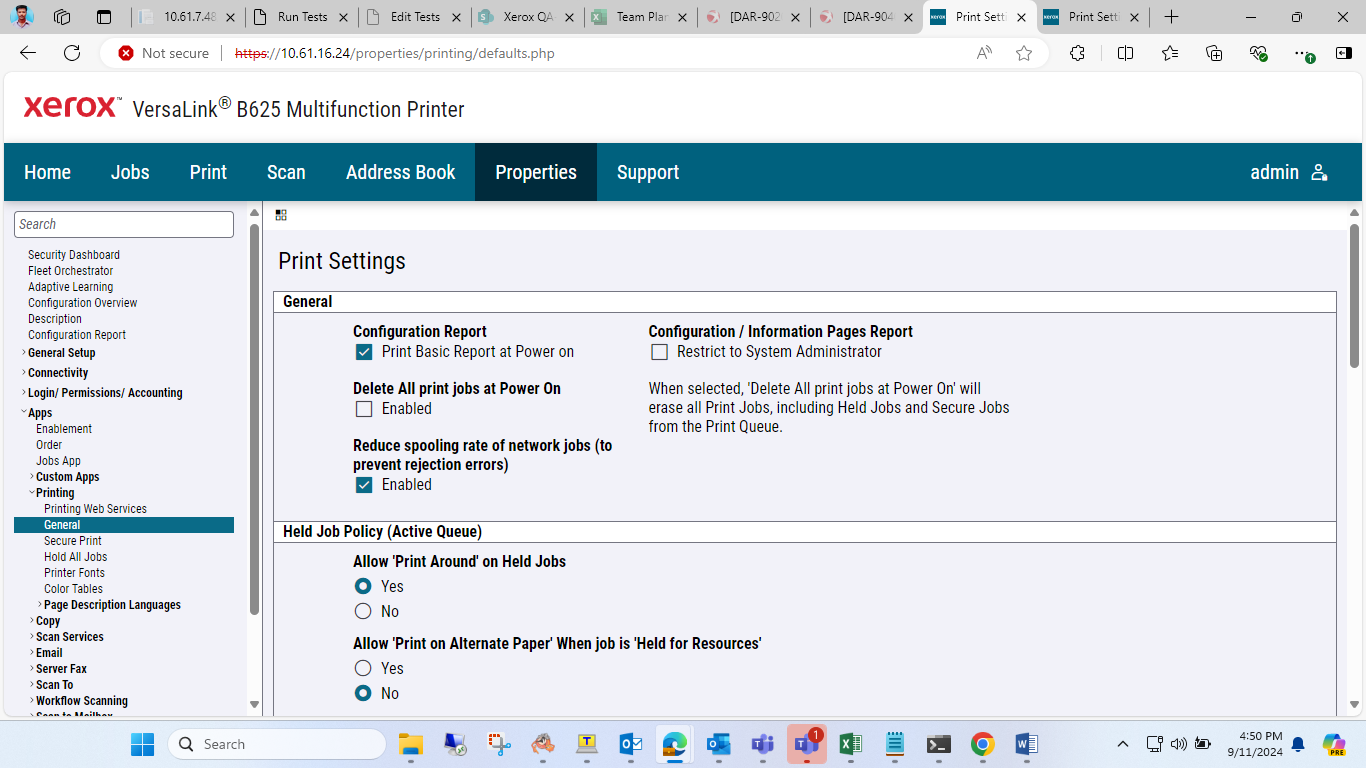Enable Delete All print jobs at Power On
Viewport: 1366px width, 768px height.
click(x=364, y=409)
